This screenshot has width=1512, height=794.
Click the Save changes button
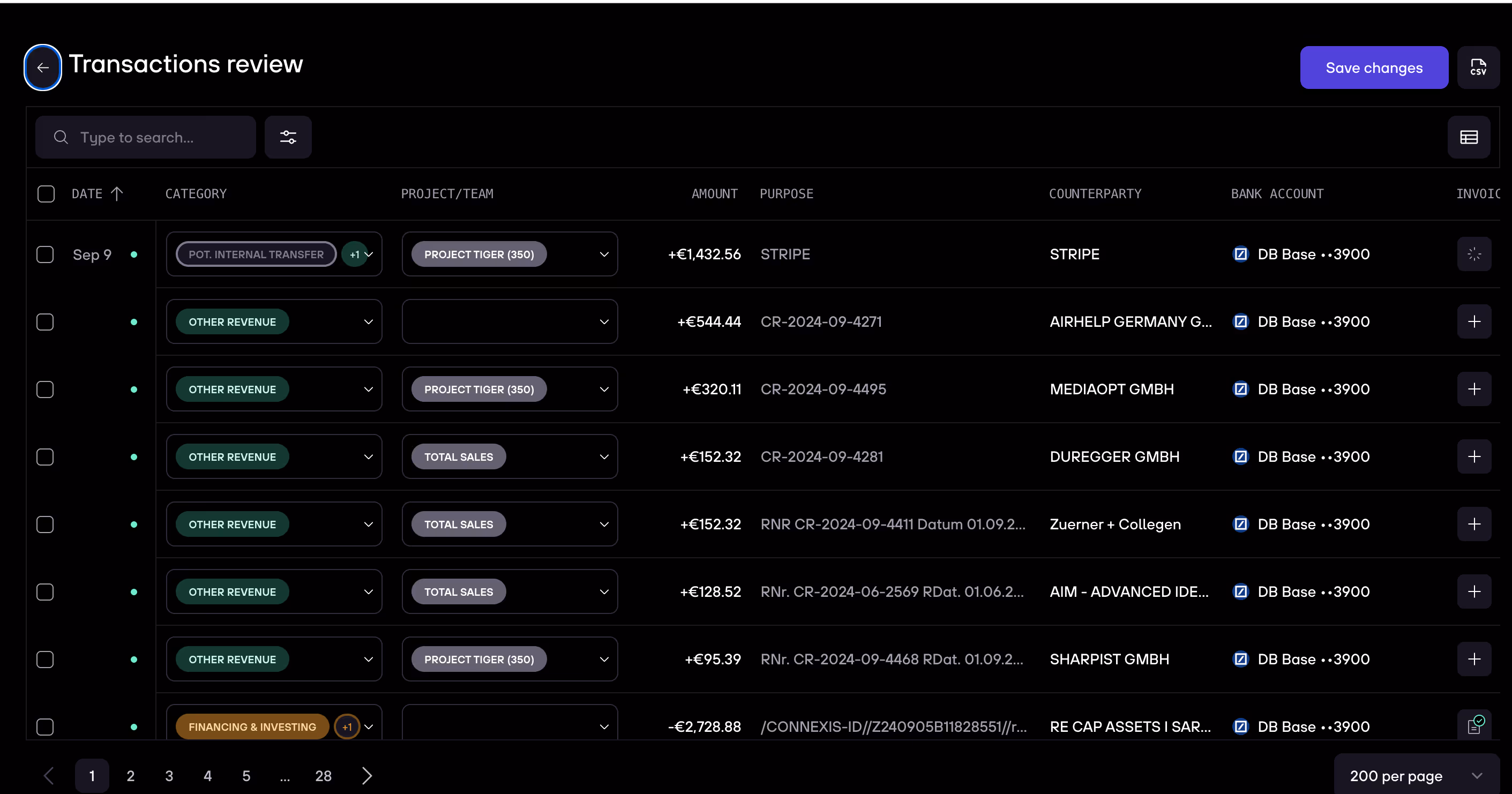pyautogui.click(x=1373, y=68)
